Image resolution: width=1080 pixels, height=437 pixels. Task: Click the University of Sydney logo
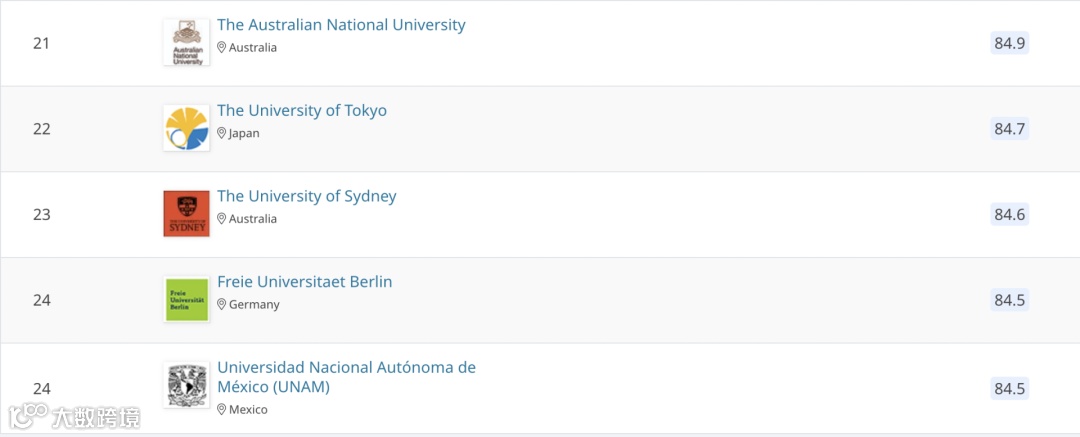click(x=186, y=214)
